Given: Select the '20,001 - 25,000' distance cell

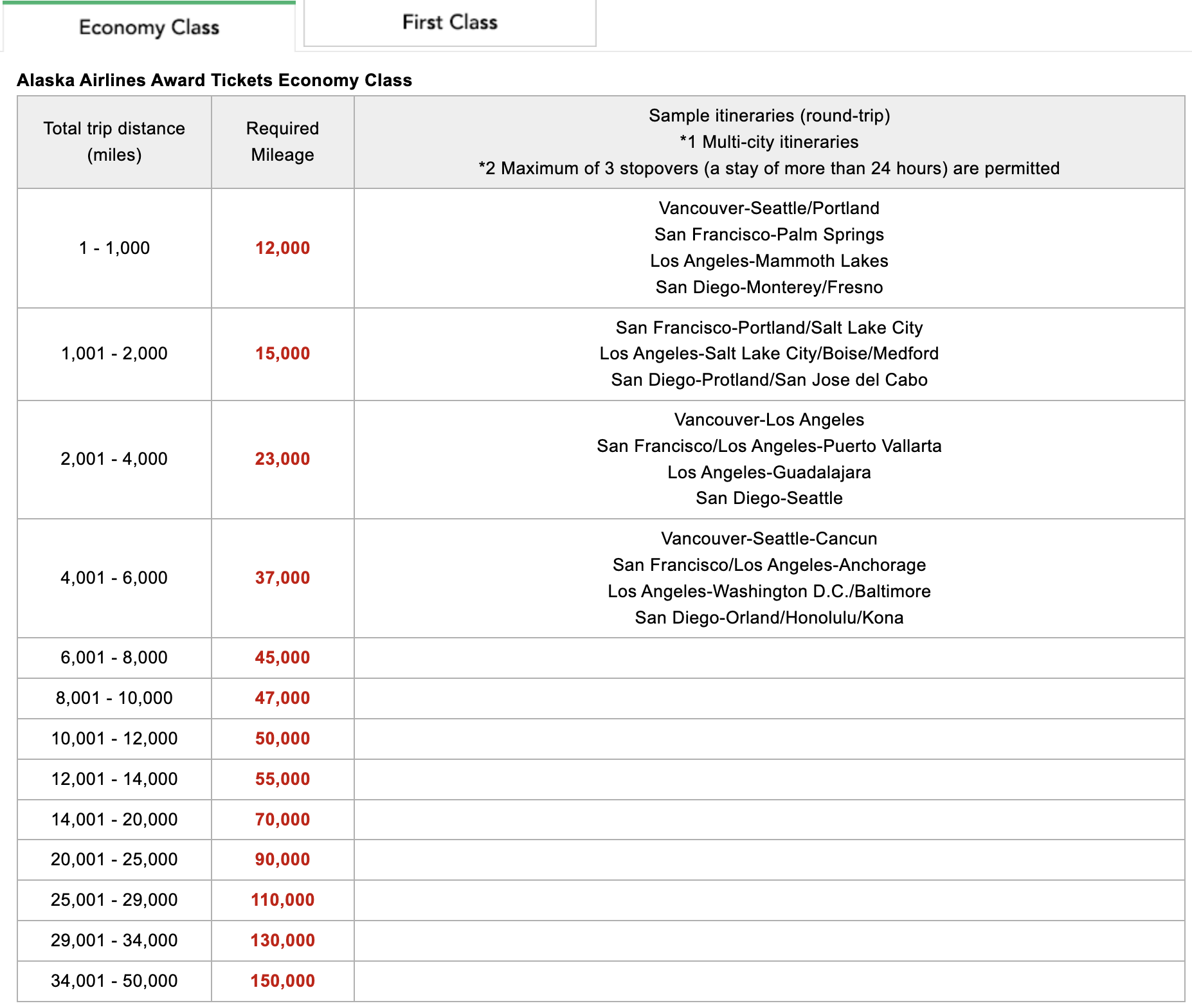Looking at the screenshot, I should [114, 860].
